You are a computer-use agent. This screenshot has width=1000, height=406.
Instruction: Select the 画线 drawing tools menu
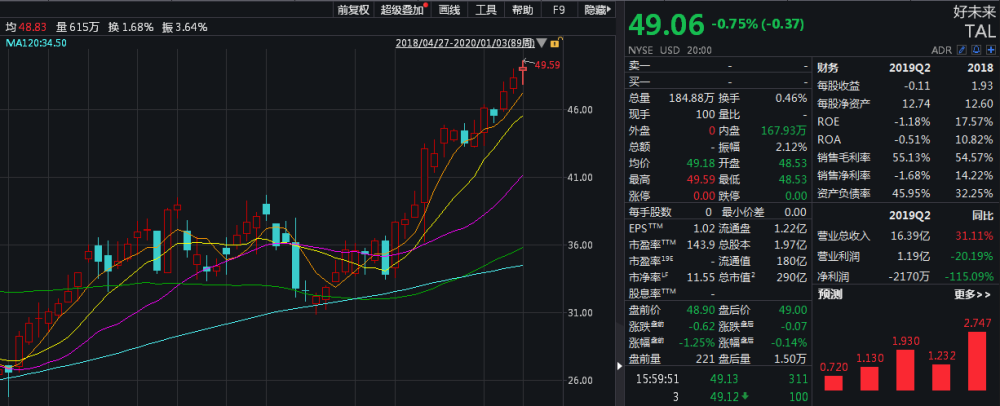click(x=450, y=10)
